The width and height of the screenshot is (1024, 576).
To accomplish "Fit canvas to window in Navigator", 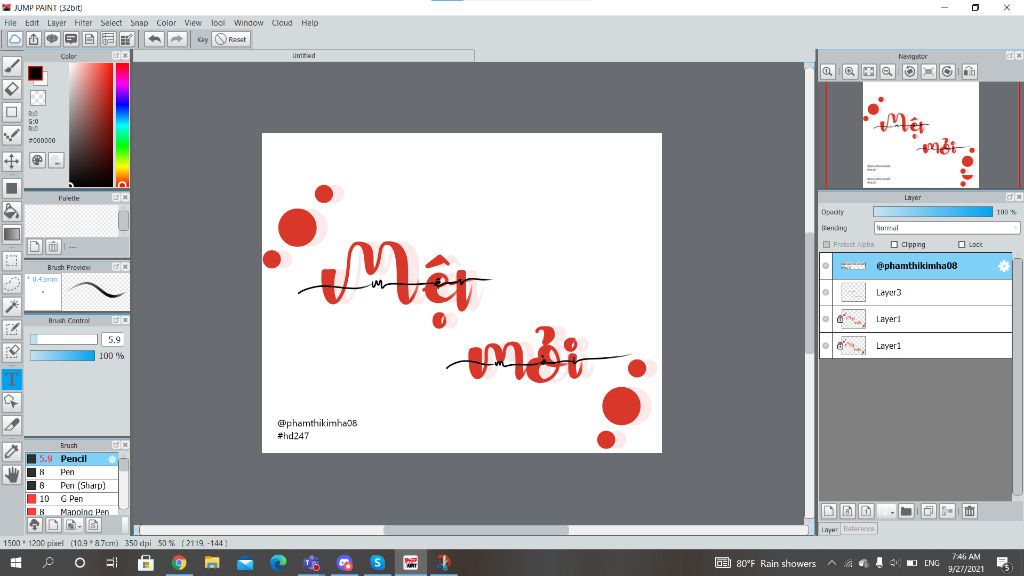I will [869, 72].
